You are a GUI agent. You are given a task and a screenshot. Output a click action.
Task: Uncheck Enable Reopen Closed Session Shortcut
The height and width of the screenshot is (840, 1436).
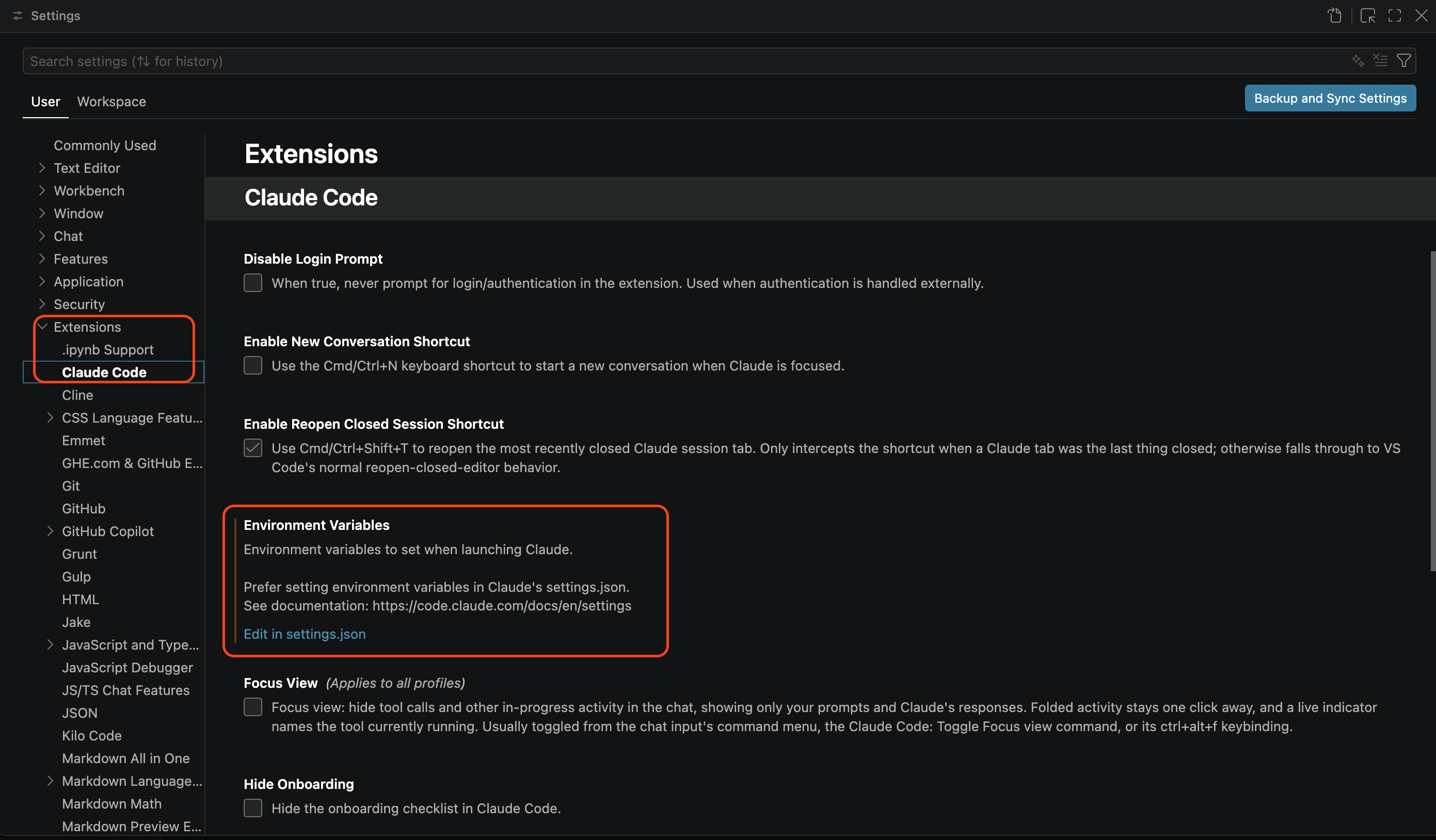click(x=252, y=448)
